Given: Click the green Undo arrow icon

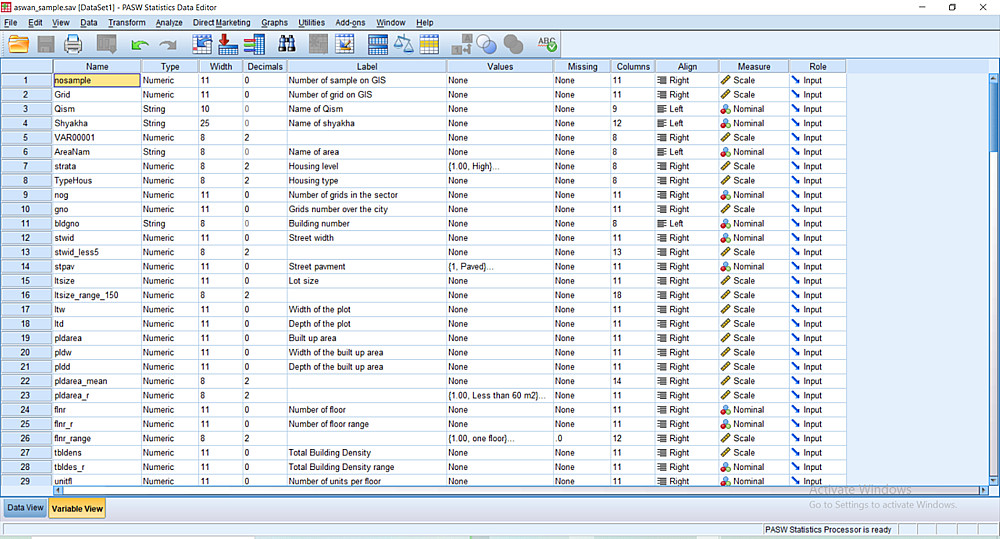Looking at the screenshot, I should tap(140, 44).
